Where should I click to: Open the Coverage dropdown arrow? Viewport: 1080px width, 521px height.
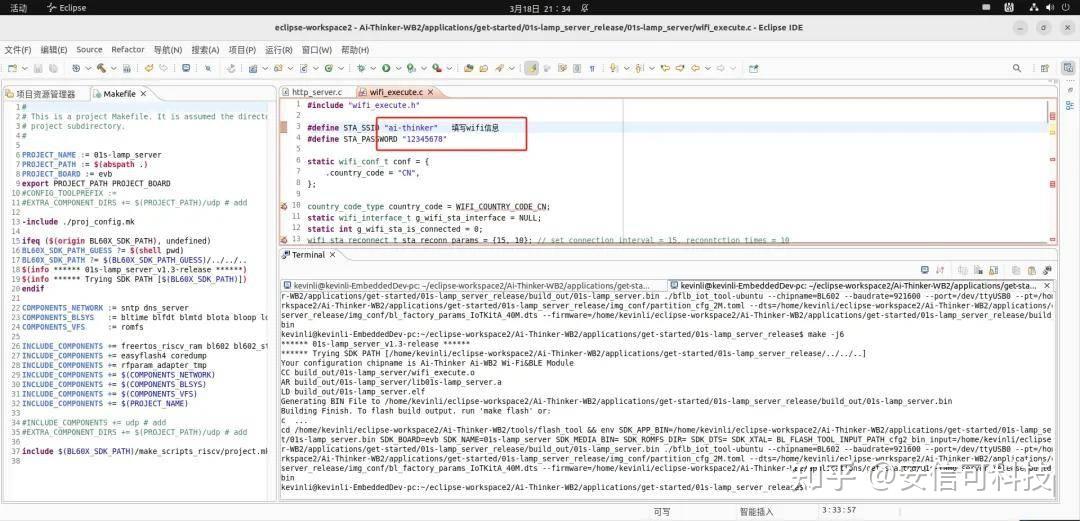pos(424,68)
